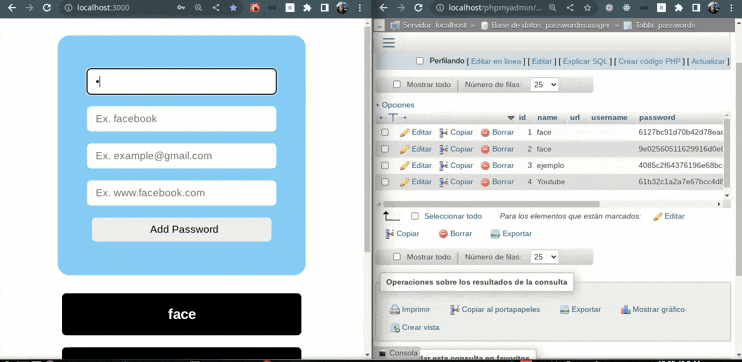This screenshot has width=742, height=362.
Task: Sort the table by the password column header
Action: (657, 118)
